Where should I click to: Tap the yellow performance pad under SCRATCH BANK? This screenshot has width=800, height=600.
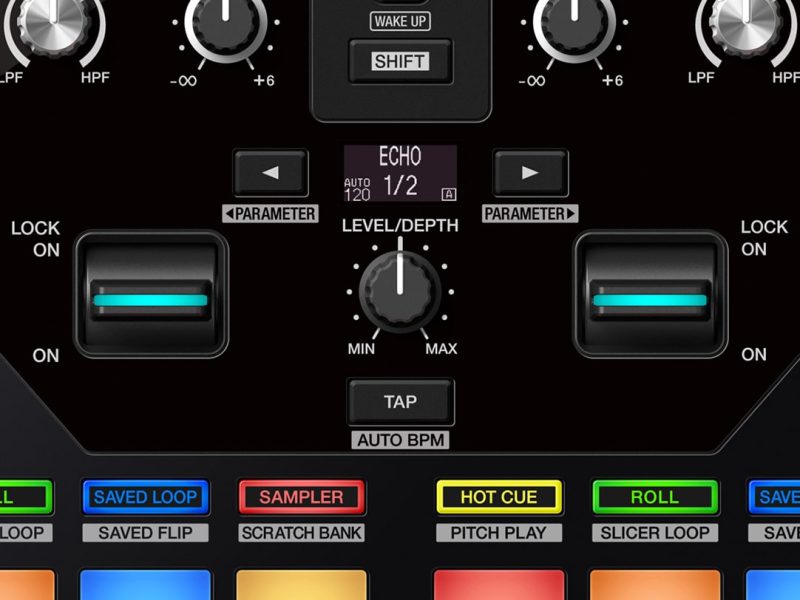coord(302,585)
